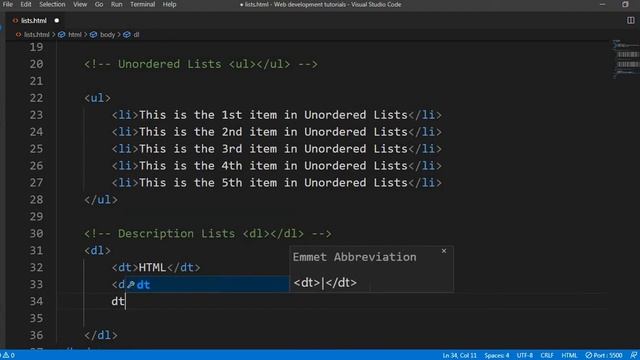
Task: Open the Go menu
Action: pyautogui.click(x=99, y=4)
